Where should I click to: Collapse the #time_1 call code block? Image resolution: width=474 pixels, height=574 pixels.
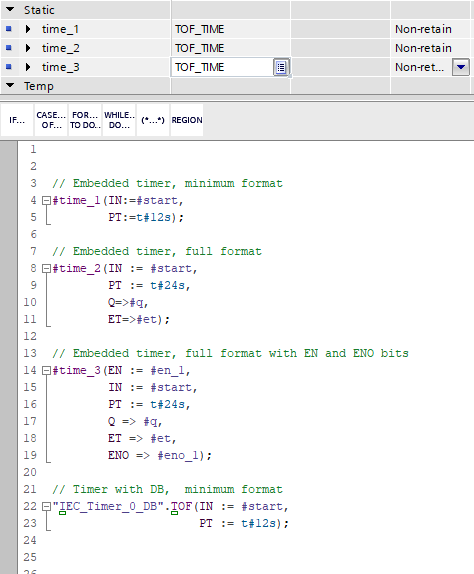pos(46,200)
